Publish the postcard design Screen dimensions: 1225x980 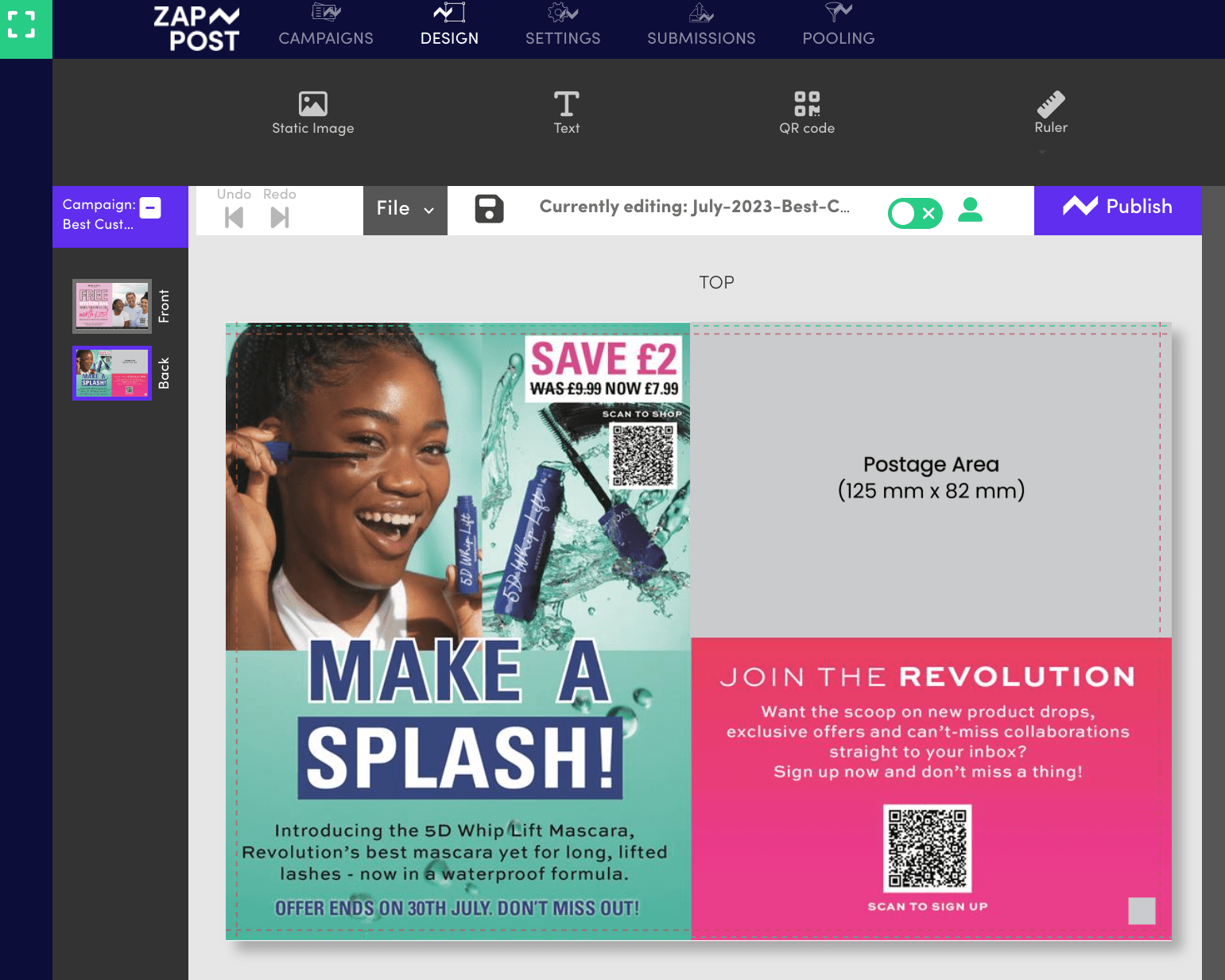[x=1117, y=207]
